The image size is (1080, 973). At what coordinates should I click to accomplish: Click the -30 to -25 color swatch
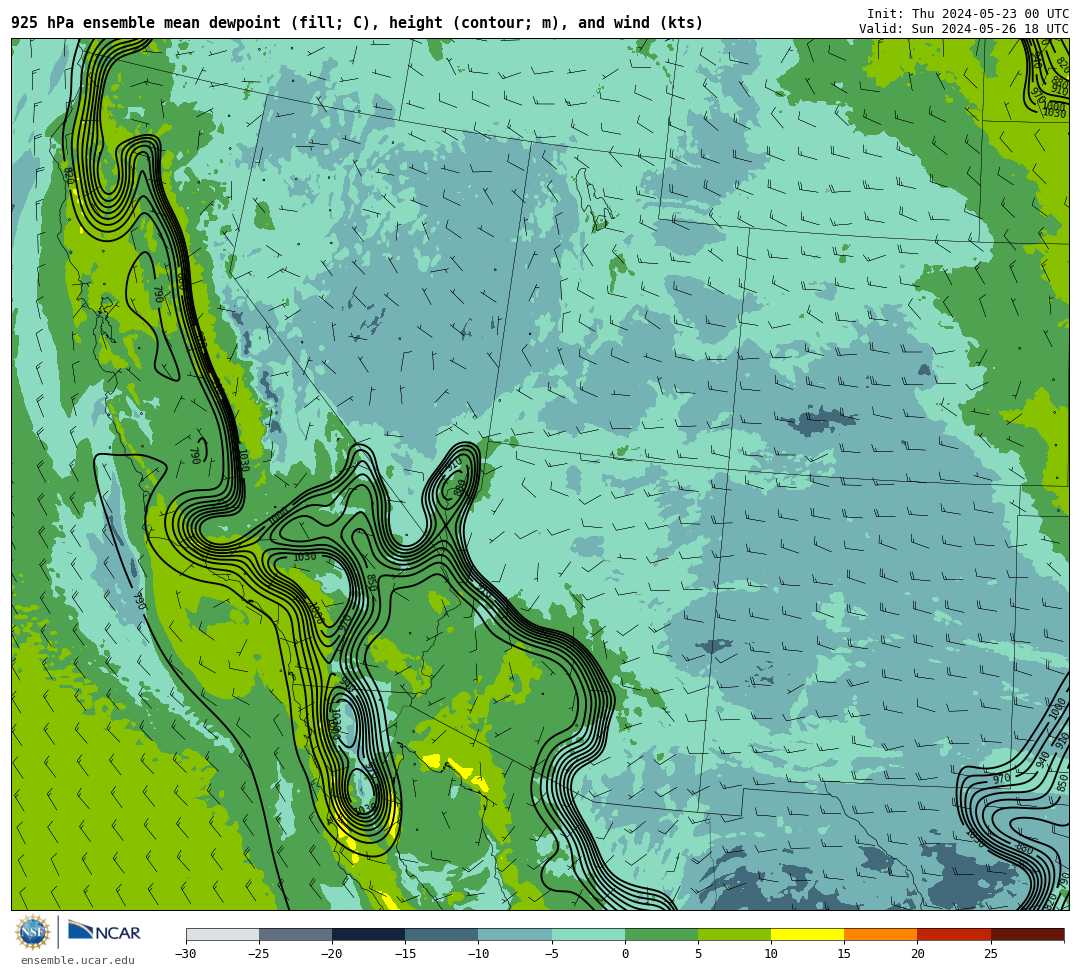pos(222,934)
